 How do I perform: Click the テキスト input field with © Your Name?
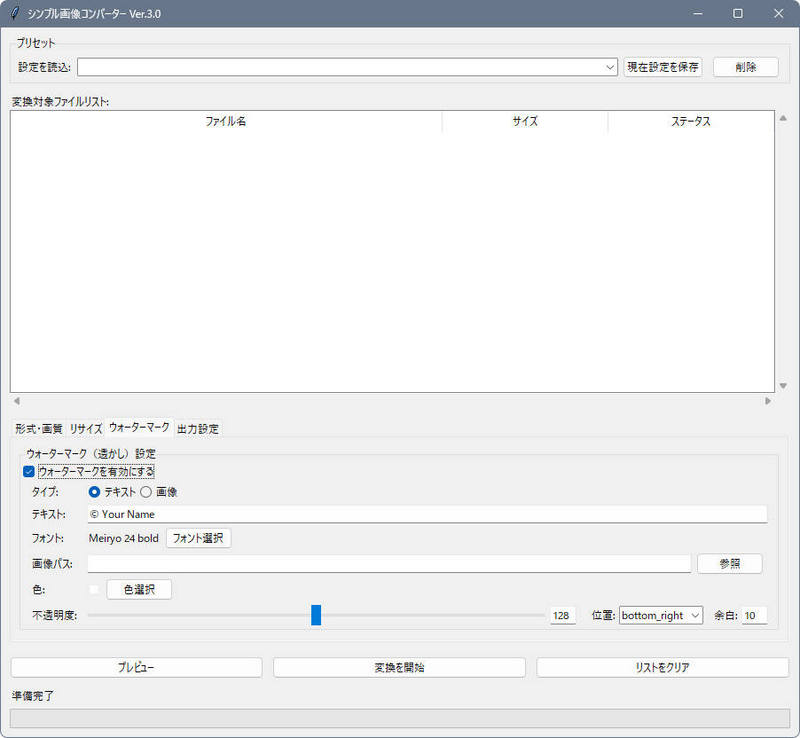click(x=427, y=514)
